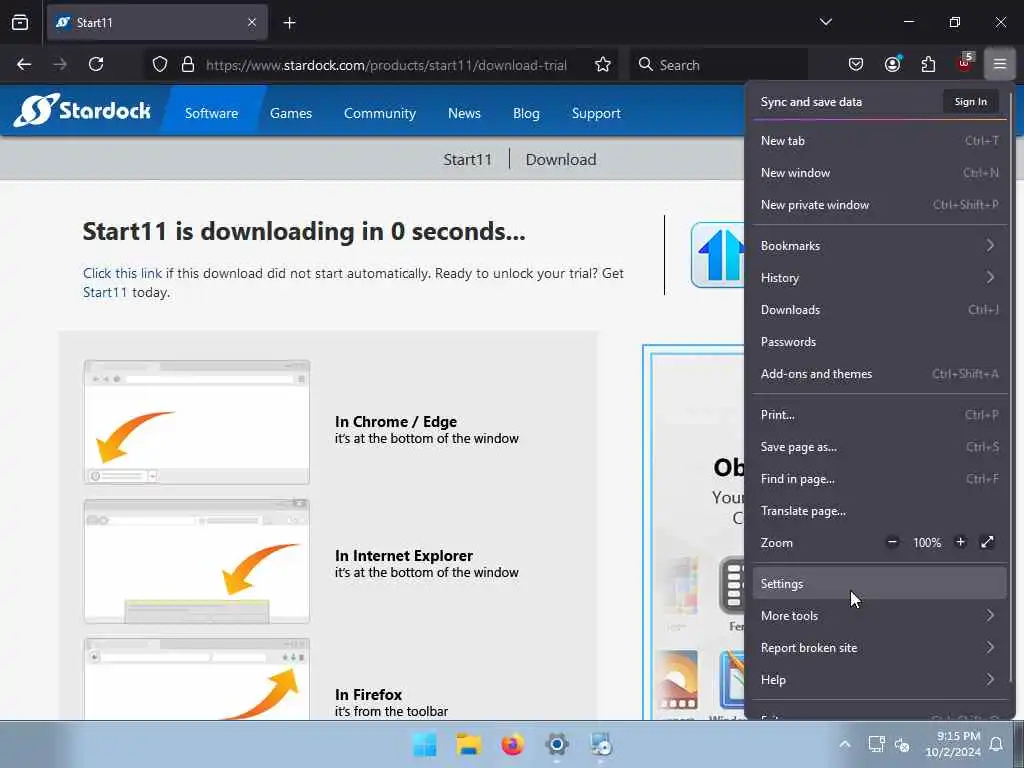Decrease zoom with the minus button
This screenshot has height=768, width=1024.
[x=892, y=542]
